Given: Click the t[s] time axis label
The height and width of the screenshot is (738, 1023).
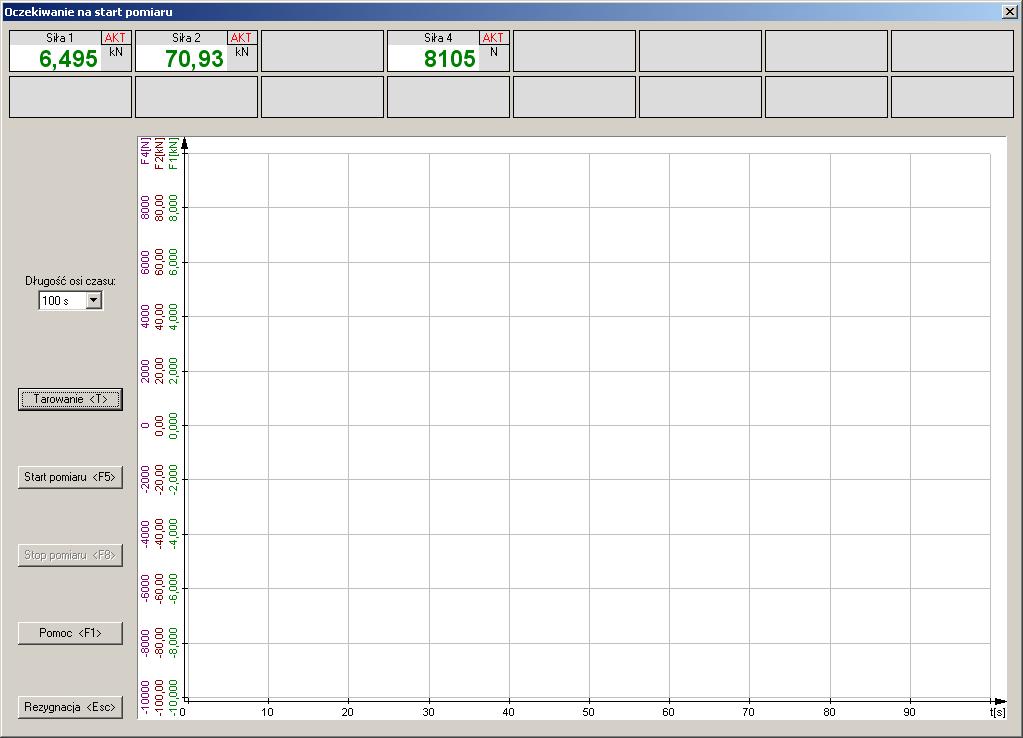Looking at the screenshot, I should click(x=998, y=712).
